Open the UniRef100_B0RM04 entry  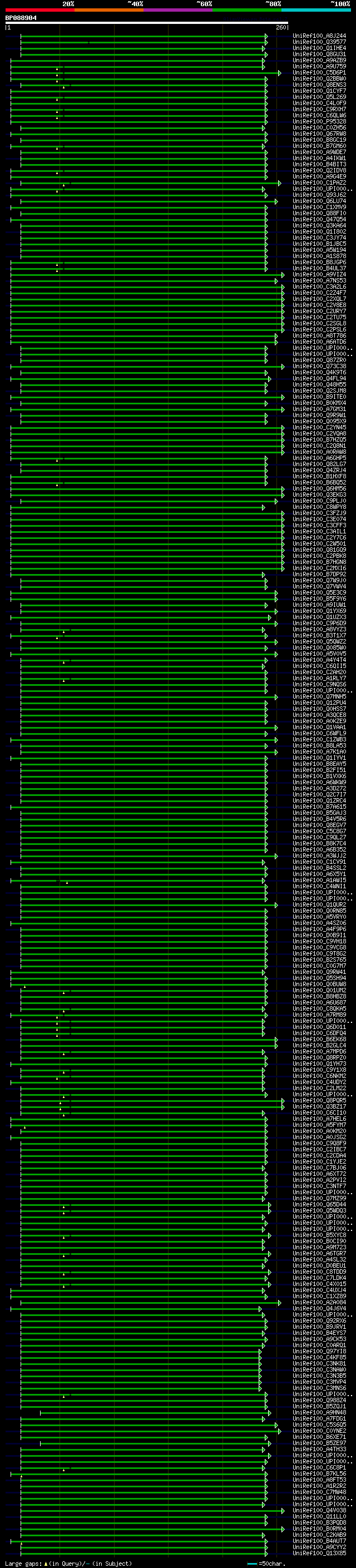319,1529
